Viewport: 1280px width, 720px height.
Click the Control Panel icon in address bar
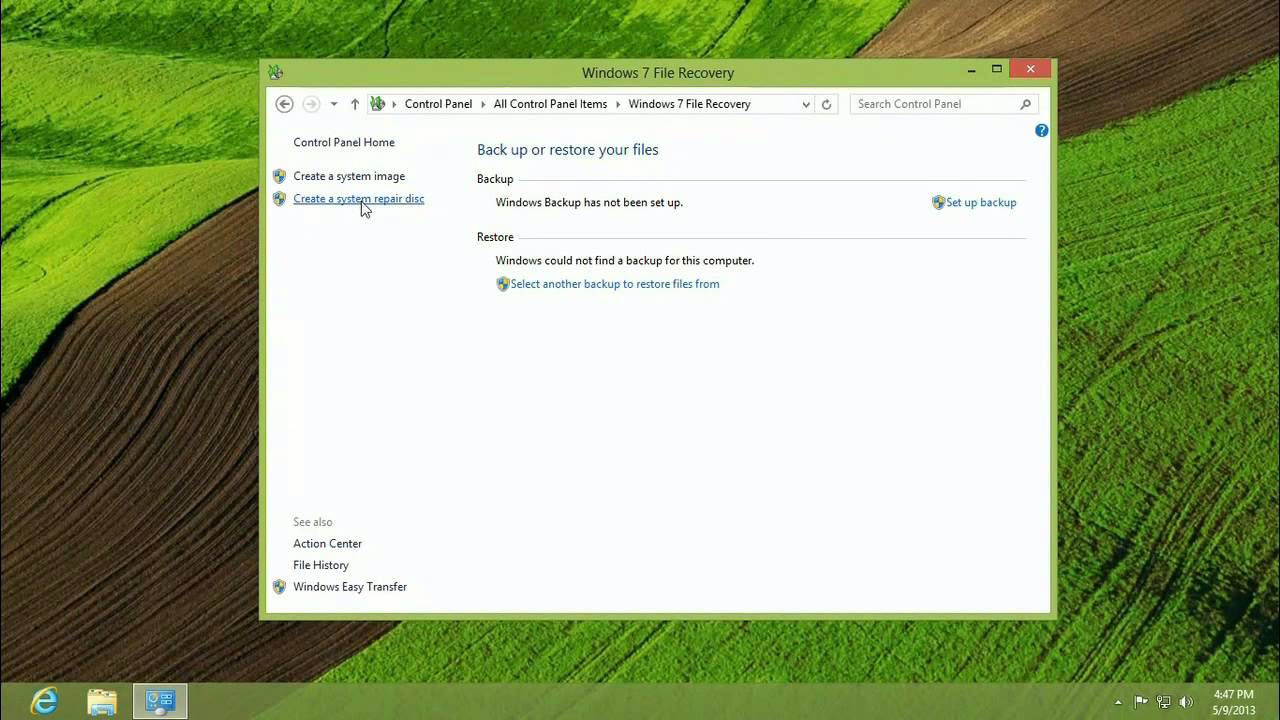click(377, 103)
